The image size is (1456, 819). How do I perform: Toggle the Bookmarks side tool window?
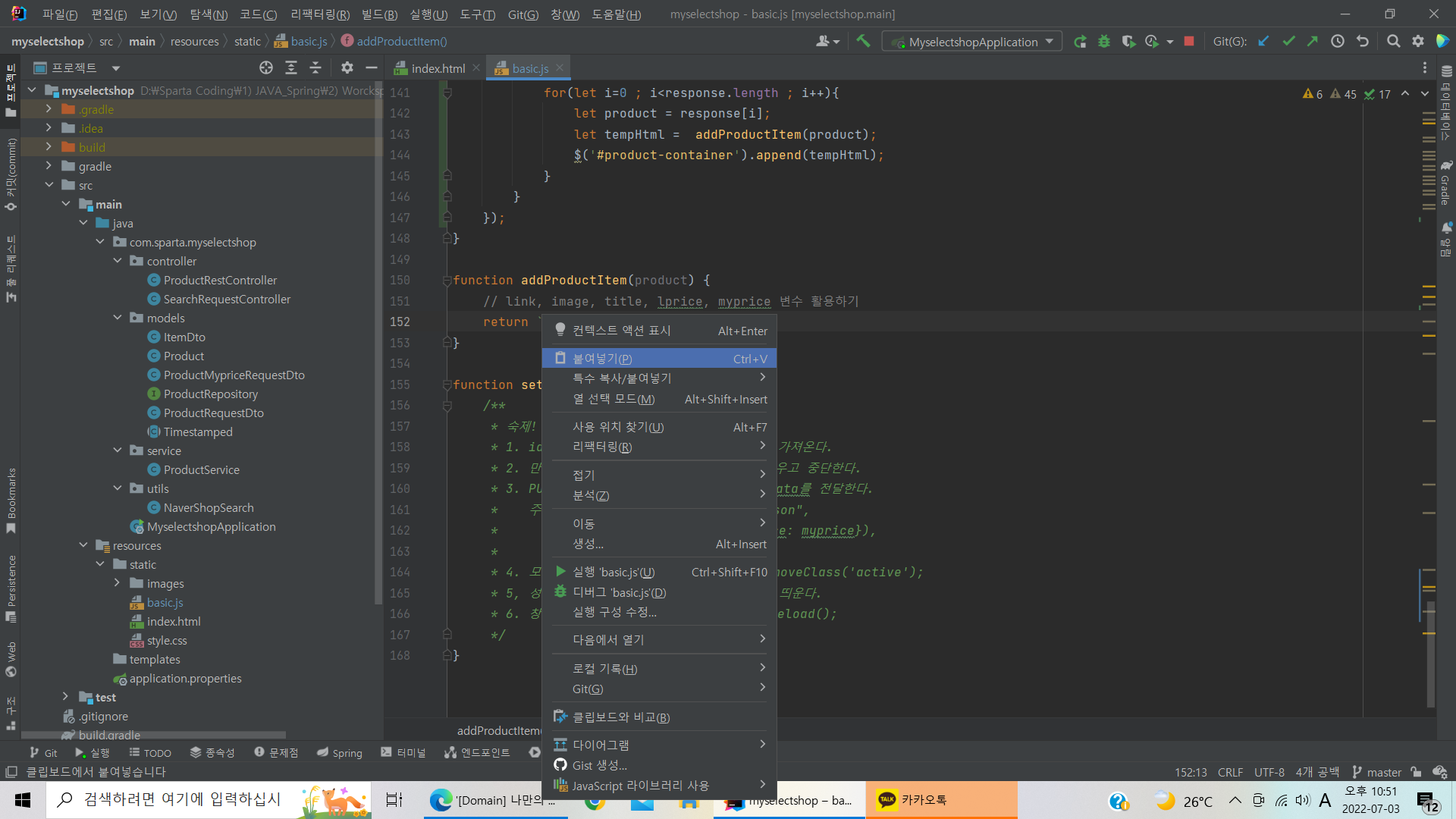[11, 500]
